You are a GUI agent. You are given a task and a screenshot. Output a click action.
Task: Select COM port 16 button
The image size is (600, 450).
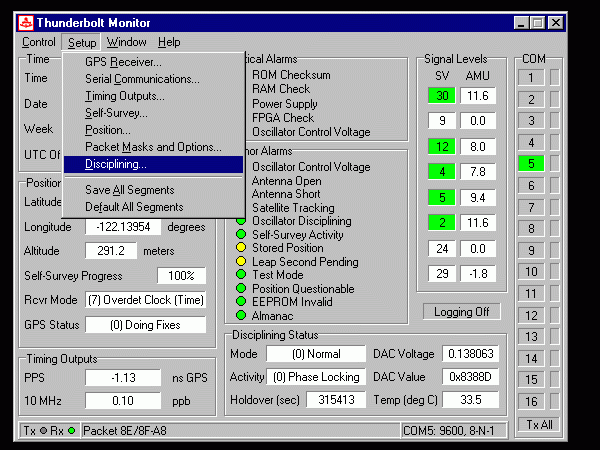click(531, 401)
